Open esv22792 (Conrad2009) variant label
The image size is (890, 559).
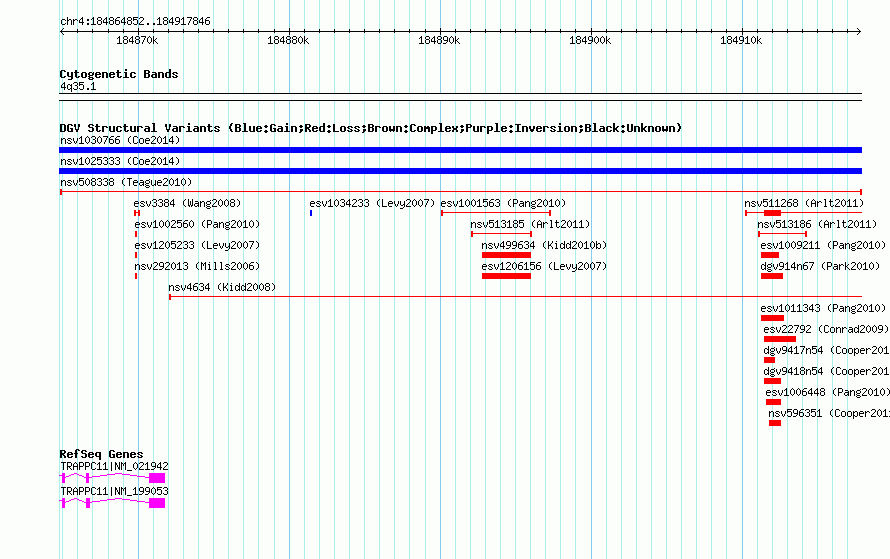point(826,329)
